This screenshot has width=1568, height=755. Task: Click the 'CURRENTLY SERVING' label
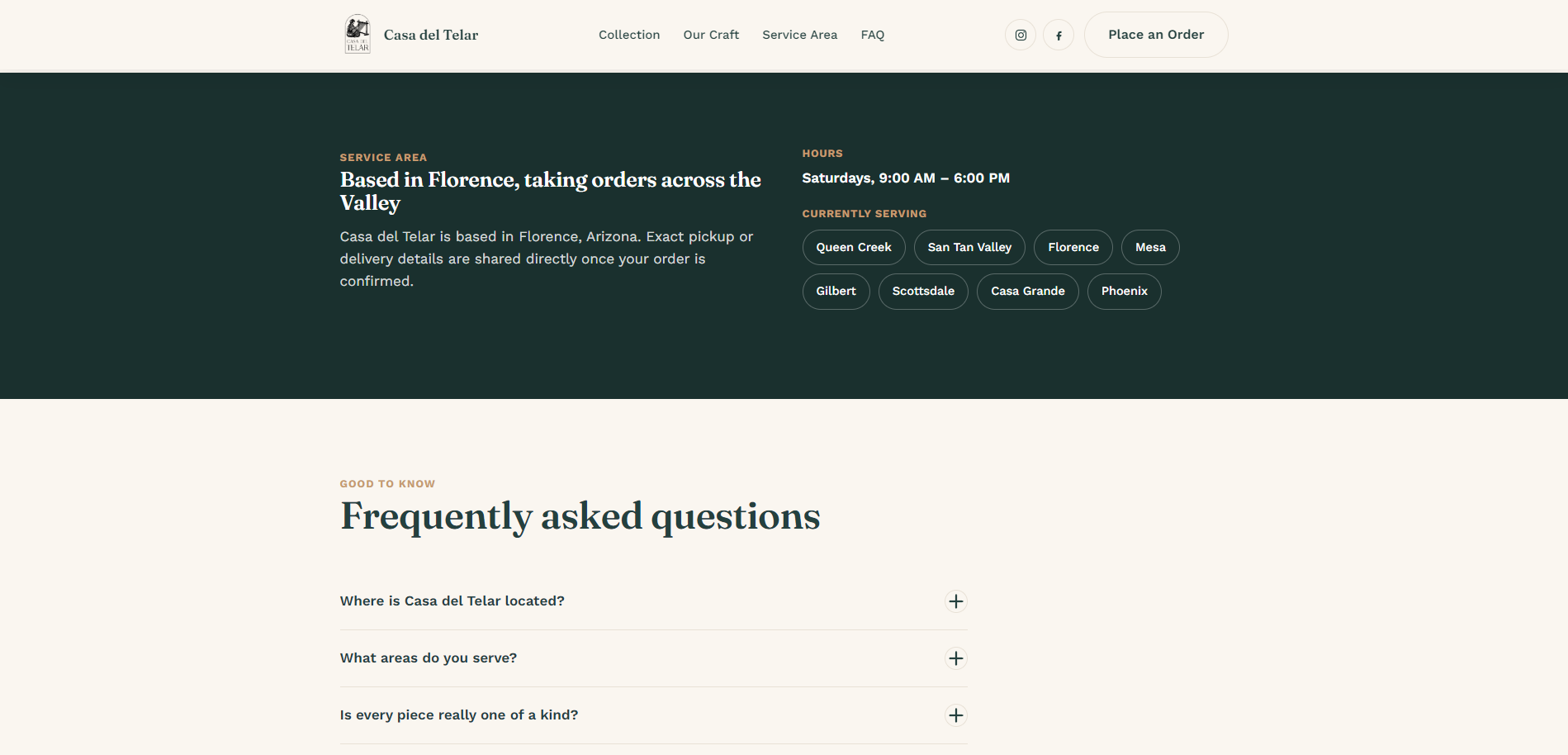pos(865,214)
